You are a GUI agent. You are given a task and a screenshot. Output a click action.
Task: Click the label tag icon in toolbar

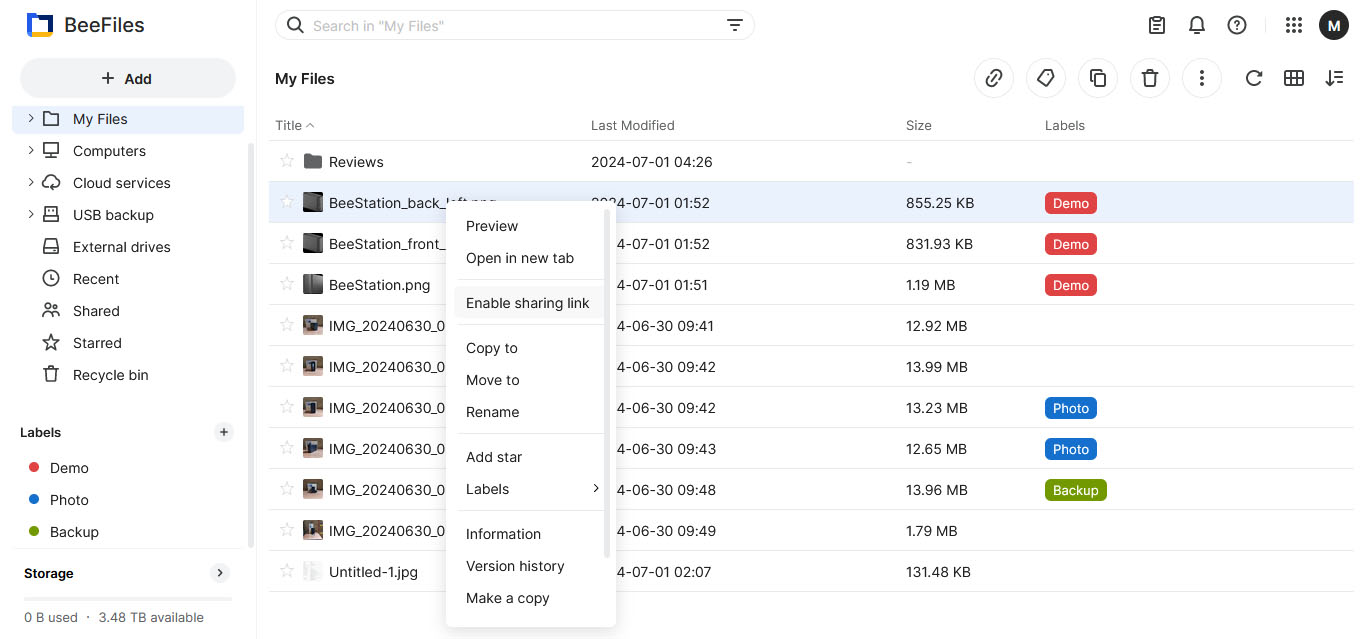pyautogui.click(x=1046, y=78)
